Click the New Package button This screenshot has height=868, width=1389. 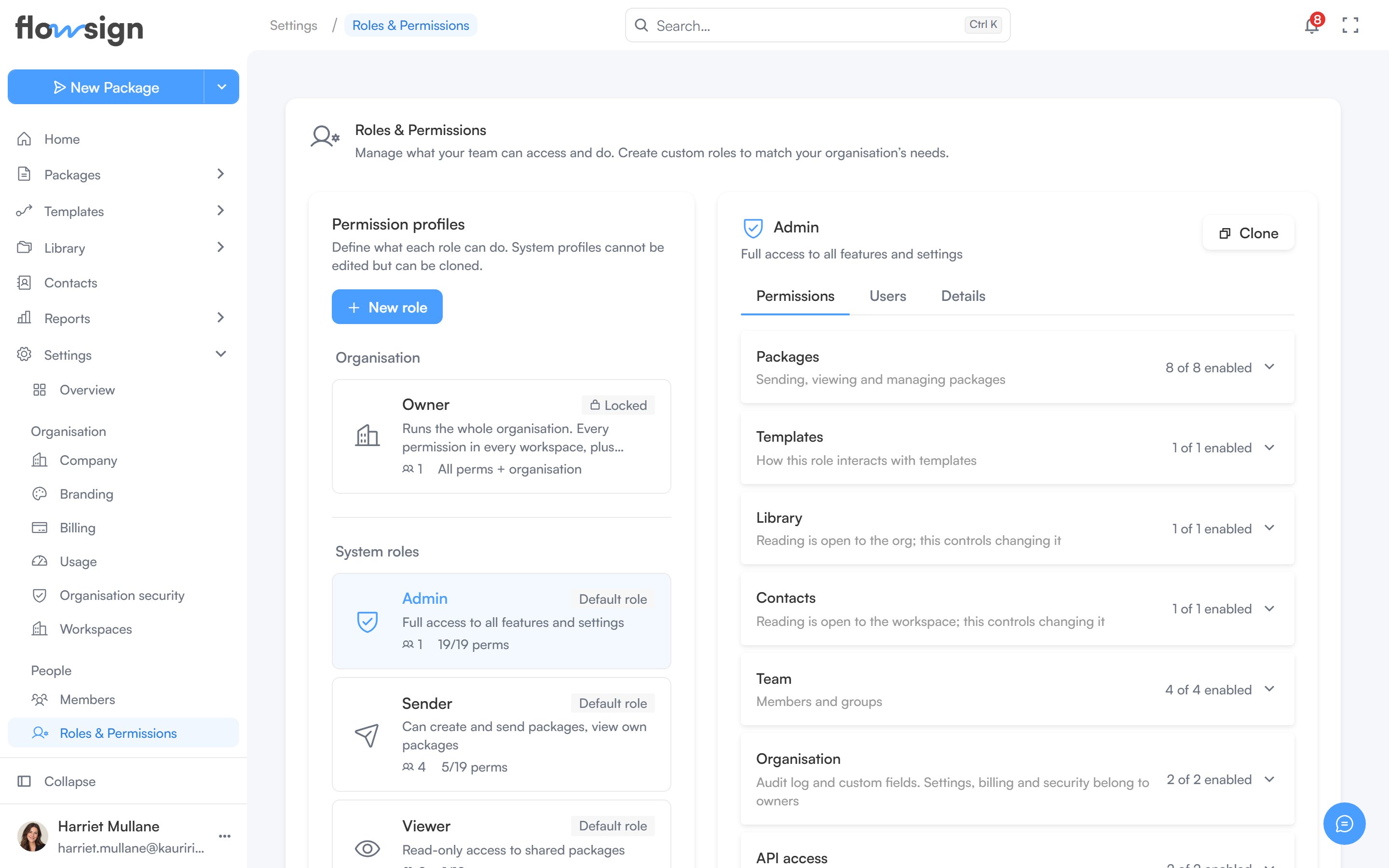pos(106,87)
